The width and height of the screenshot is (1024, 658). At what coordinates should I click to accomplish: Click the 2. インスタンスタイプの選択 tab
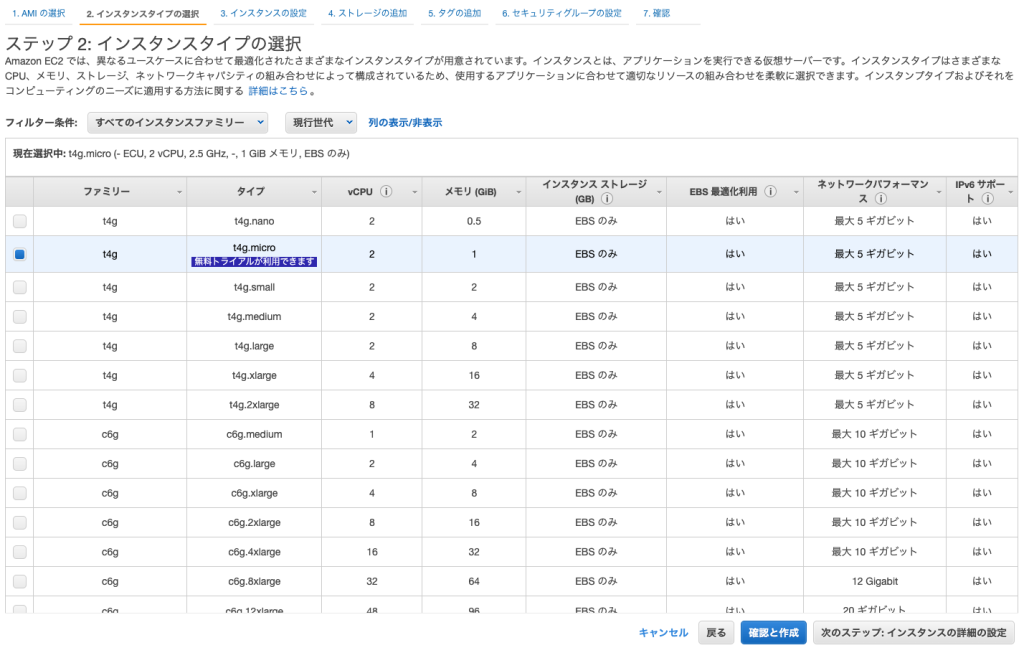pyautogui.click(x=143, y=13)
